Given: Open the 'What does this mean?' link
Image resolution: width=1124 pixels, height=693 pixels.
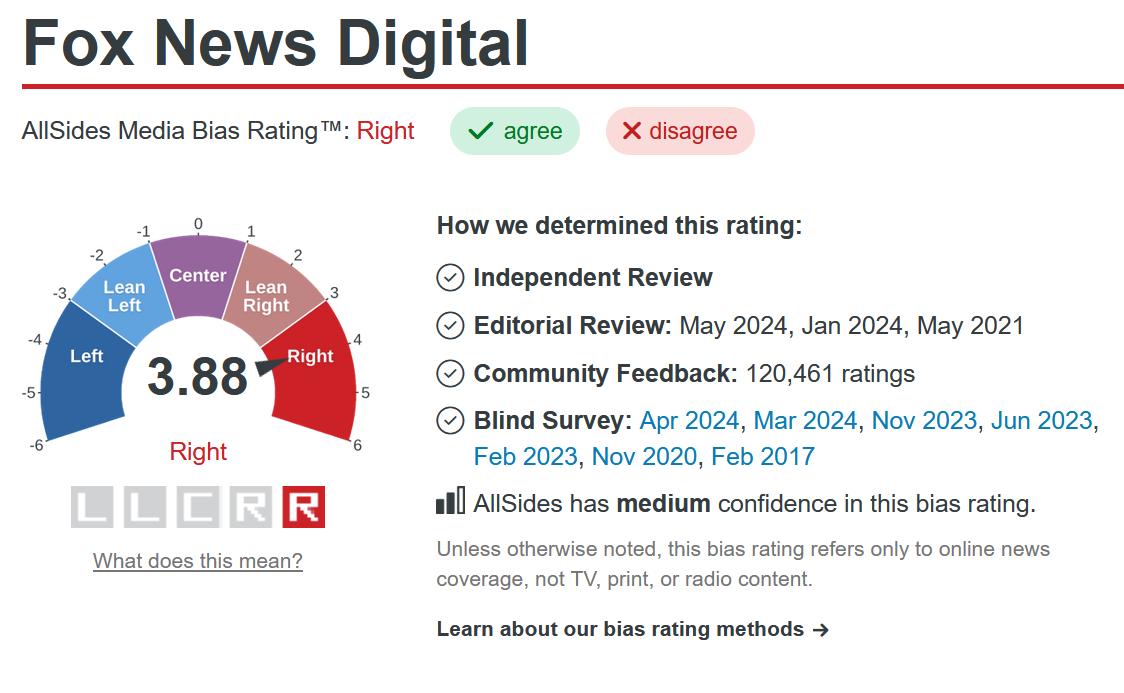Looking at the screenshot, I should (x=198, y=560).
